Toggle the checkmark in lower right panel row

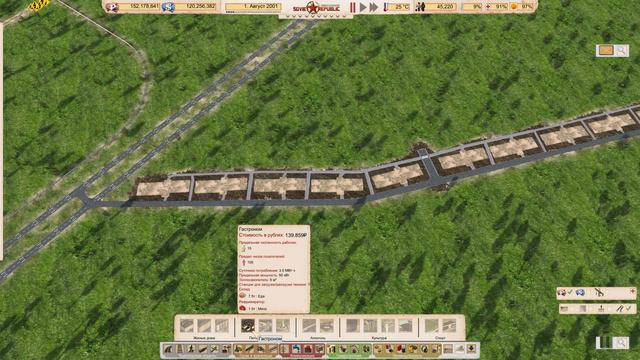[629, 308]
